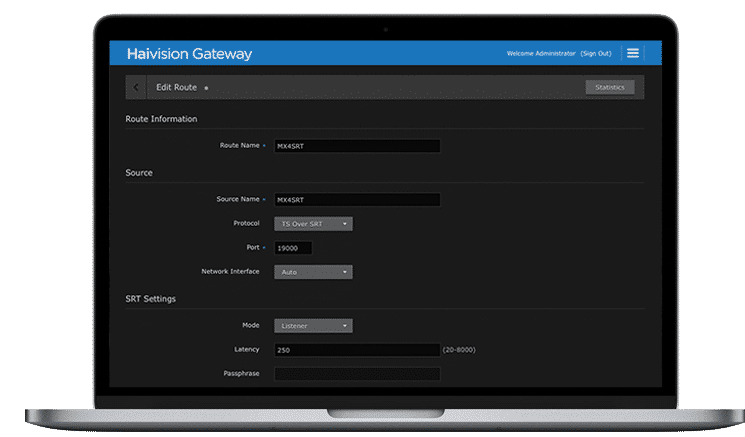Expand the Mode dropdown set to Listener

click(x=313, y=326)
